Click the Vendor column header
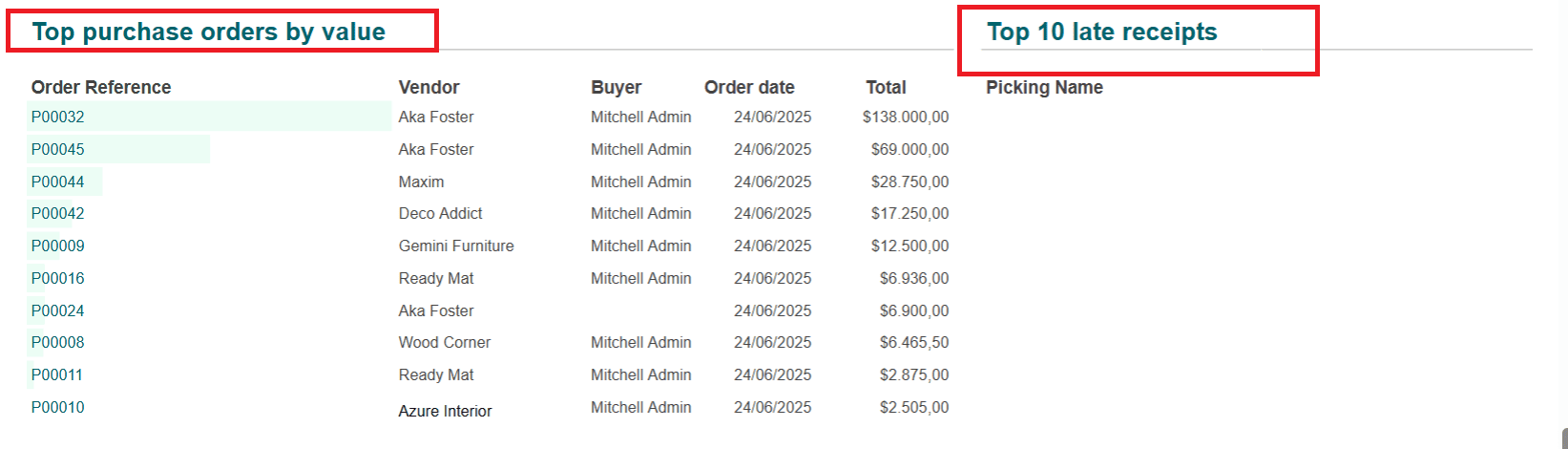This screenshot has height=449, width=1568. (x=429, y=87)
